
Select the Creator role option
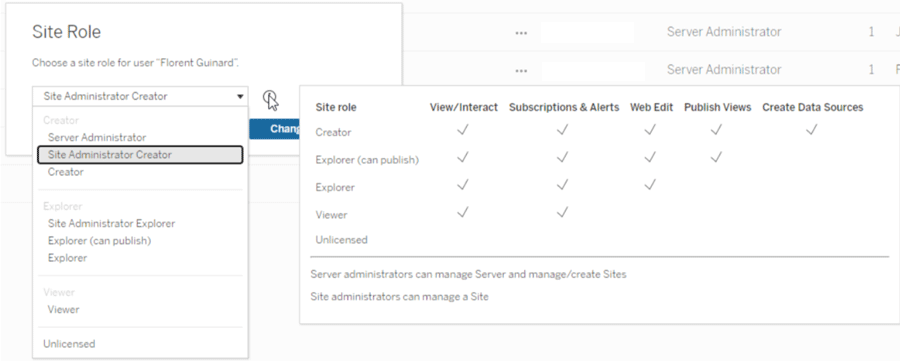[65, 172]
